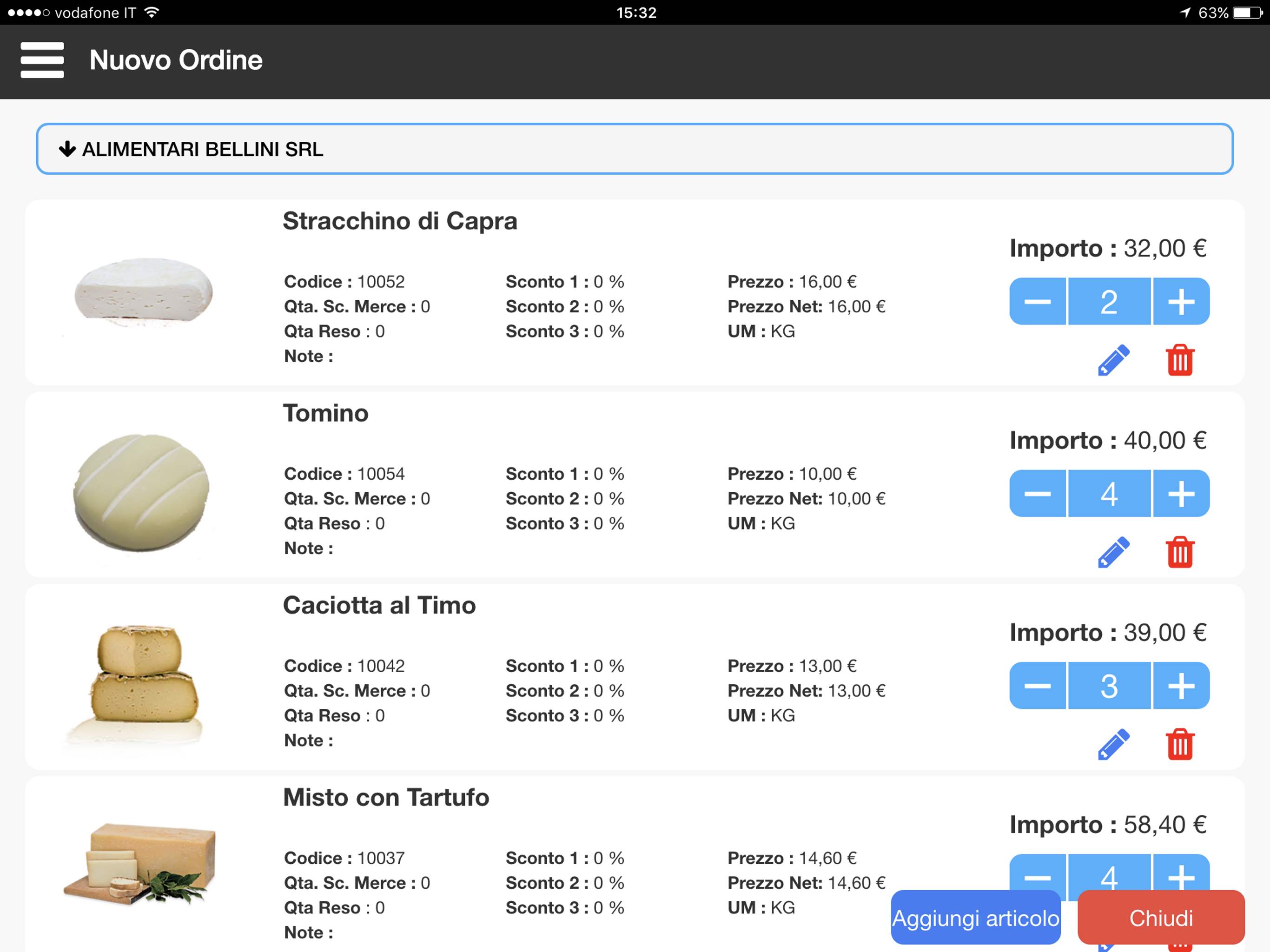
Task: Click the Aggiungi articolo button
Action: point(975,917)
